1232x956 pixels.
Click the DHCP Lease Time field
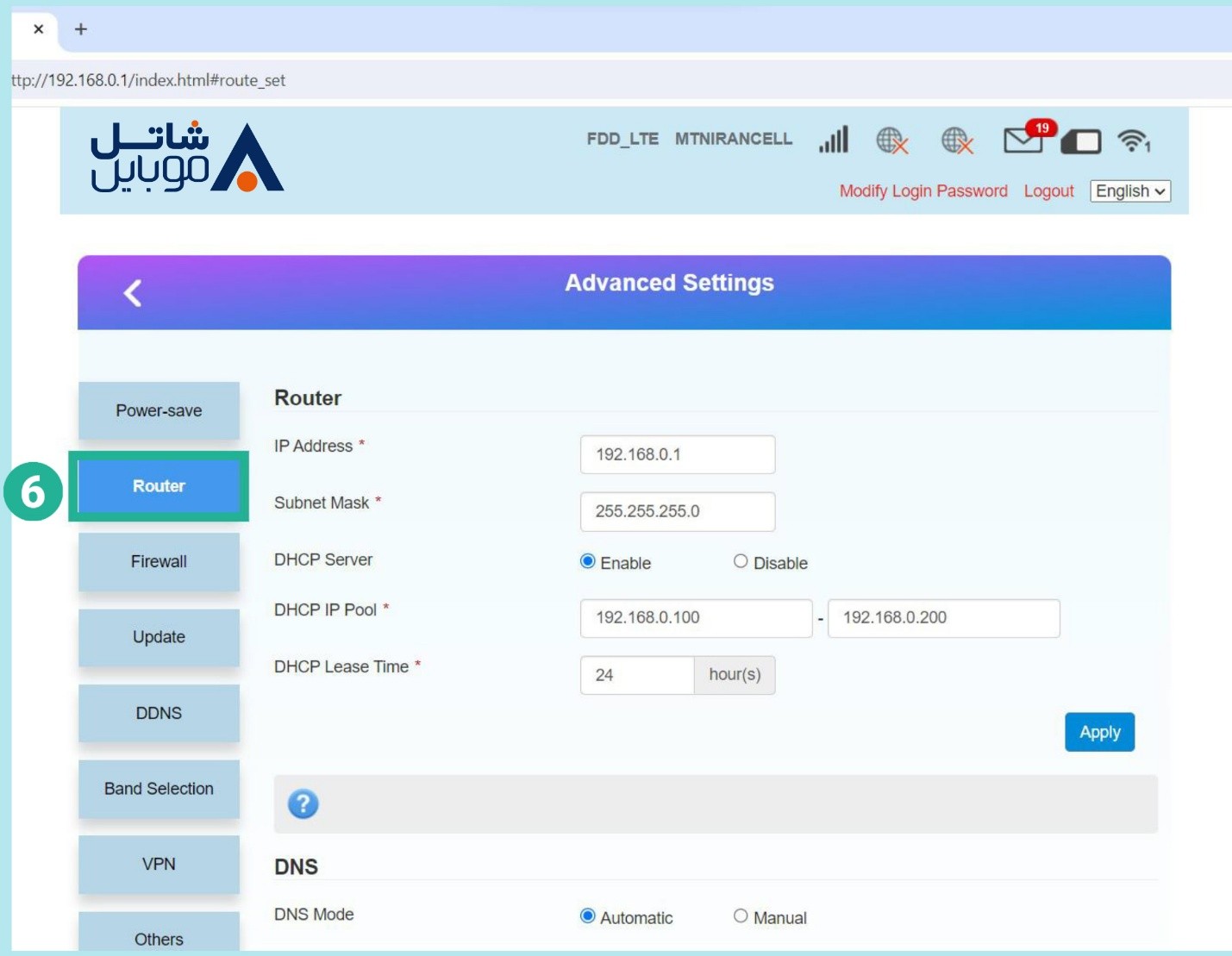637,675
